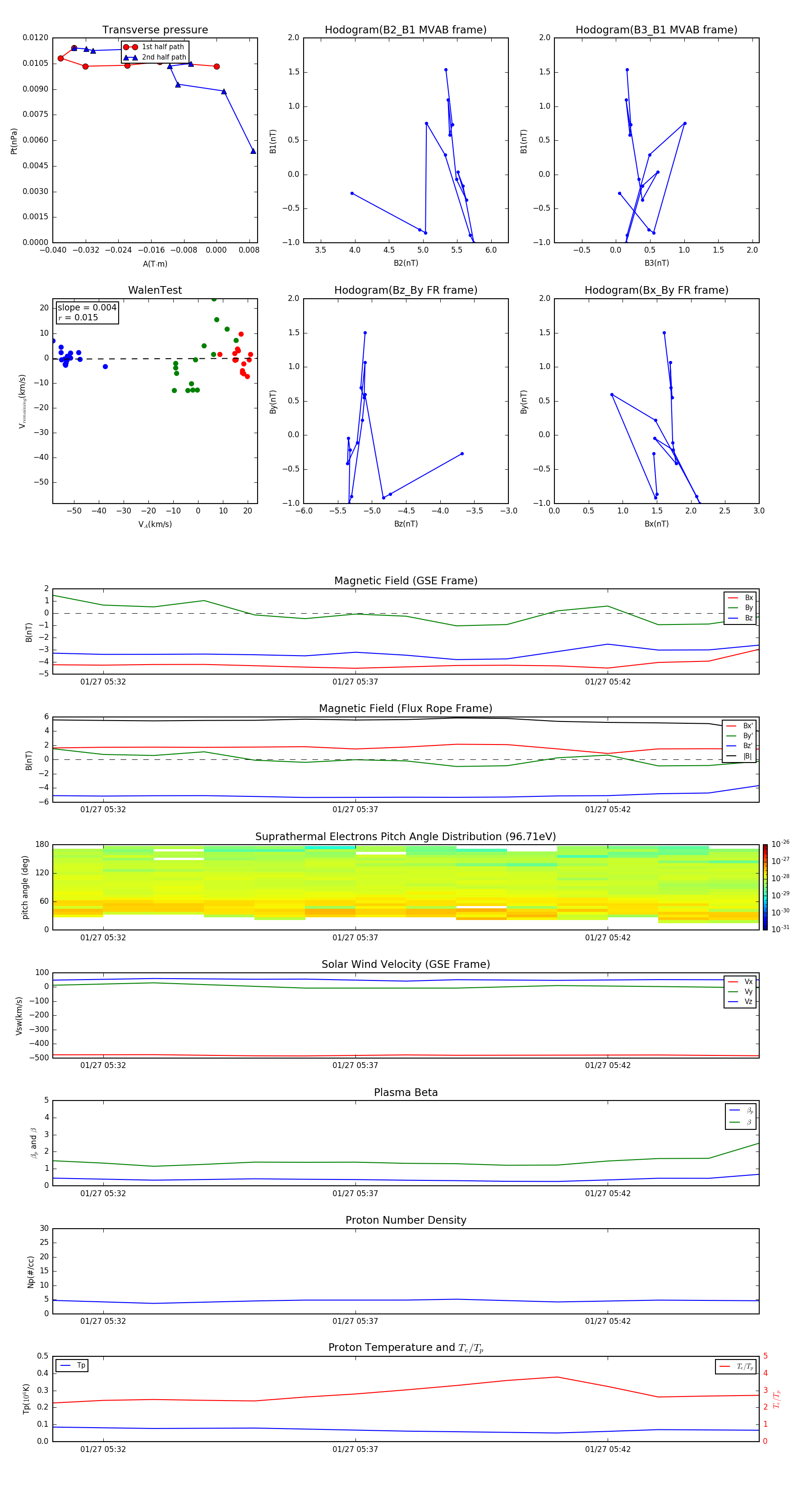Select '|B|' in flux rope legend
812x1489 pixels.
pyautogui.click(x=740, y=756)
